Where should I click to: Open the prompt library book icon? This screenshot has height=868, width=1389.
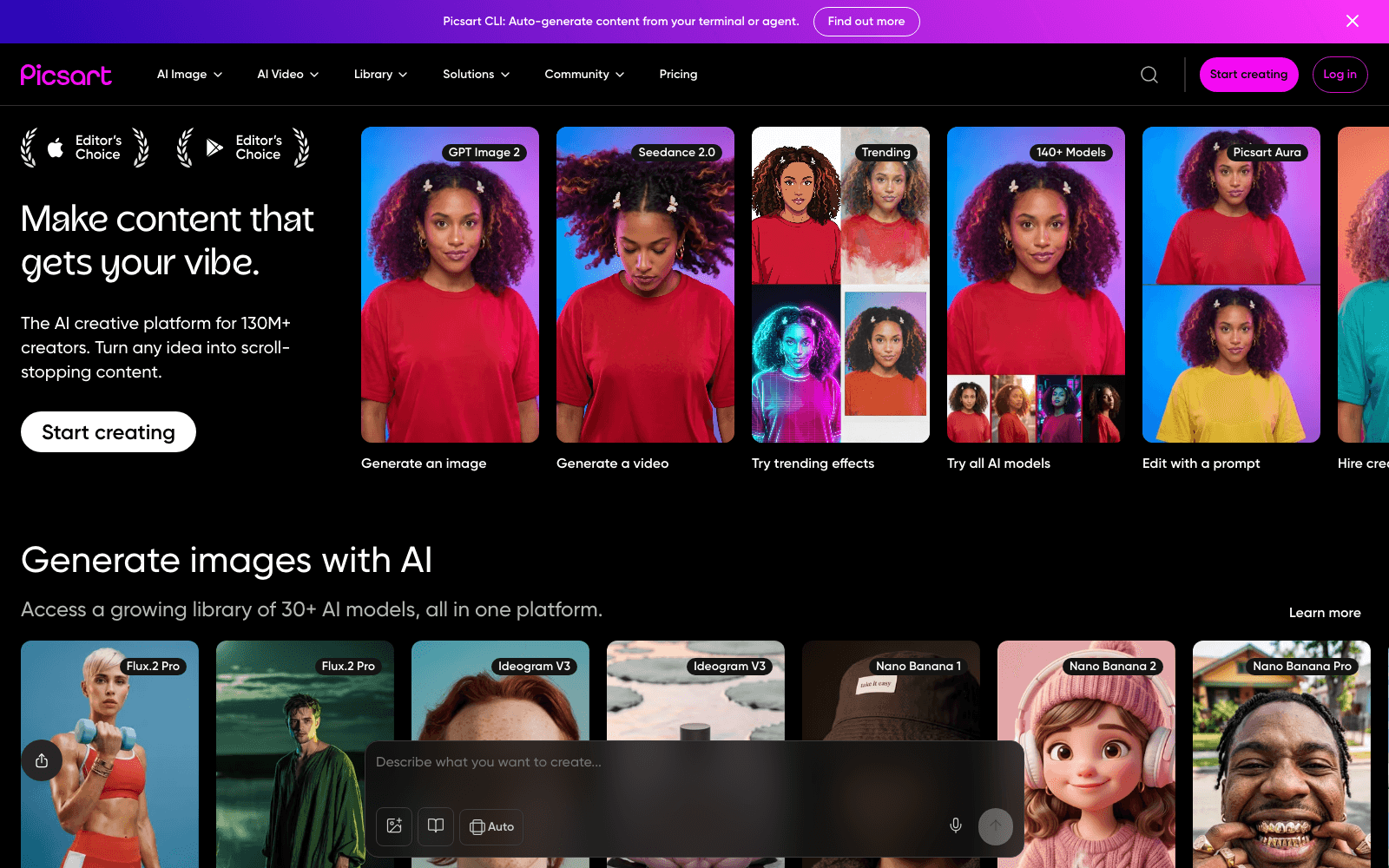click(436, 825)
